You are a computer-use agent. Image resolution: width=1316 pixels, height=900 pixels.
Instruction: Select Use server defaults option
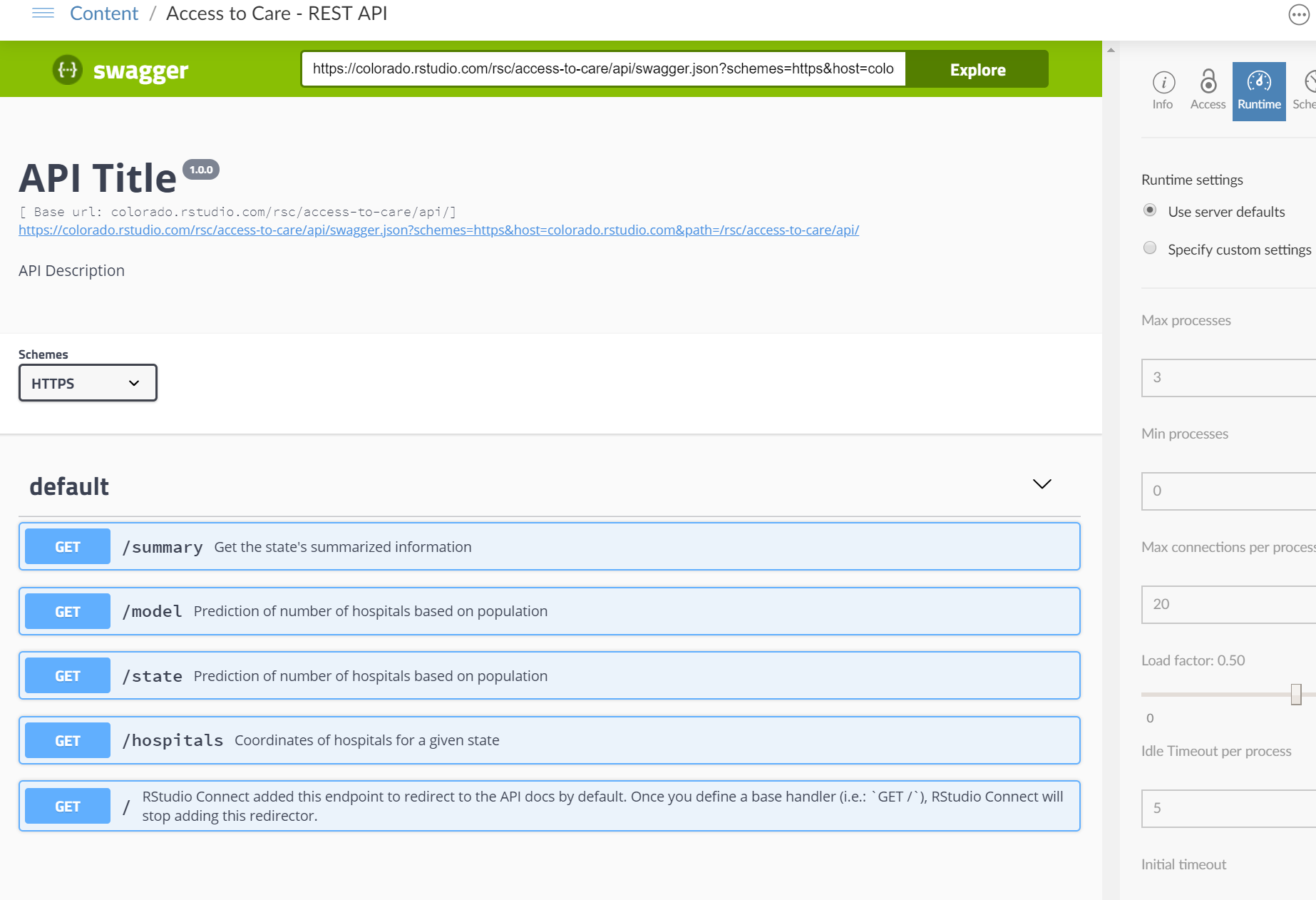coord(1150,210)
